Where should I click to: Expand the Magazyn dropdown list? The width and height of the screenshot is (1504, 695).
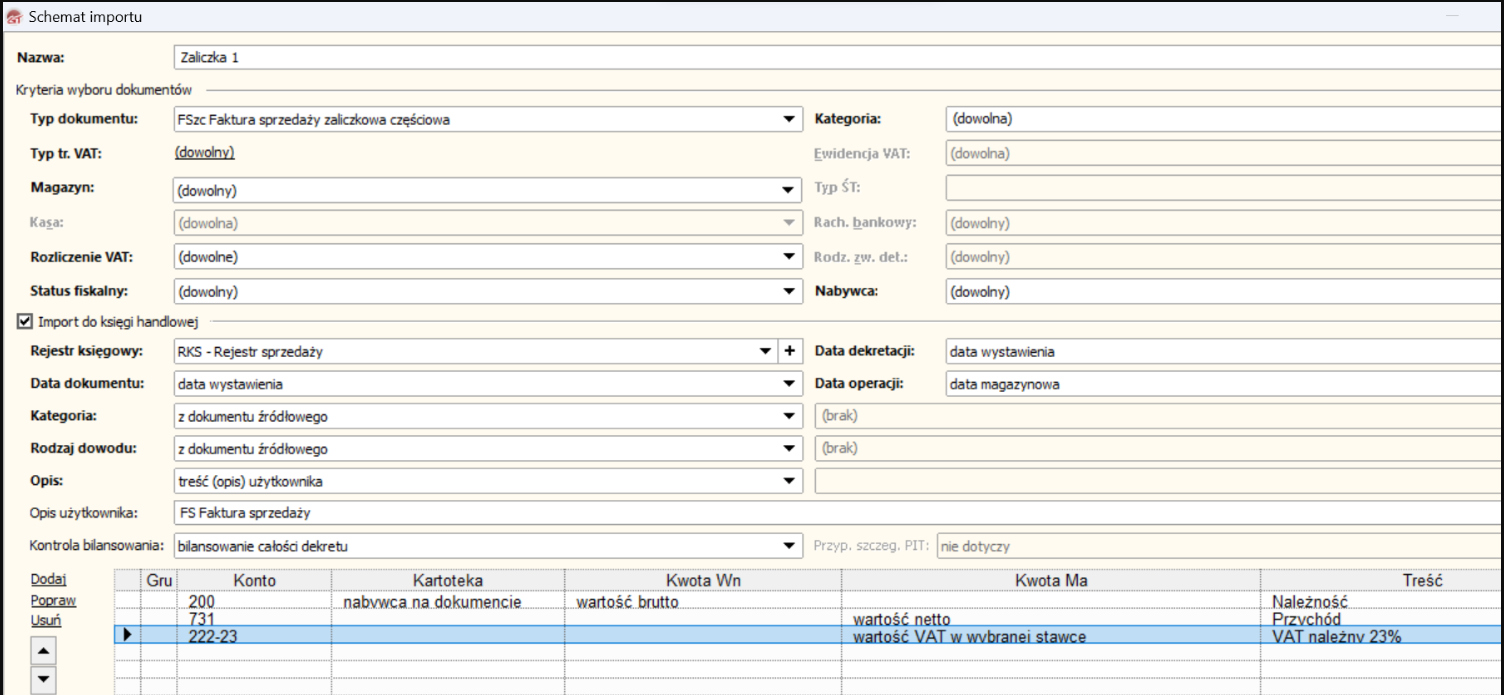tap(789, 189)
